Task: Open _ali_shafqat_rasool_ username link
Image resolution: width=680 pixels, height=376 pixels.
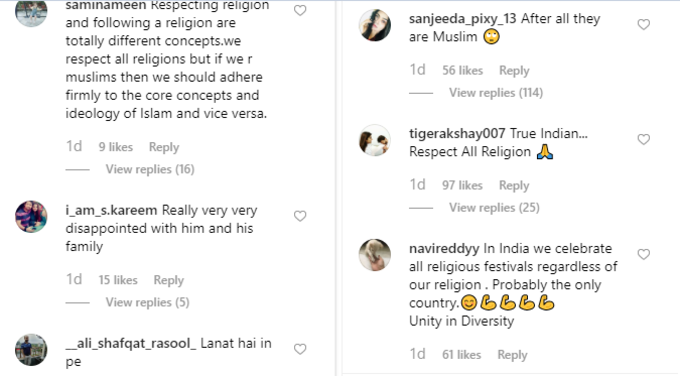Action: (131, 343)
